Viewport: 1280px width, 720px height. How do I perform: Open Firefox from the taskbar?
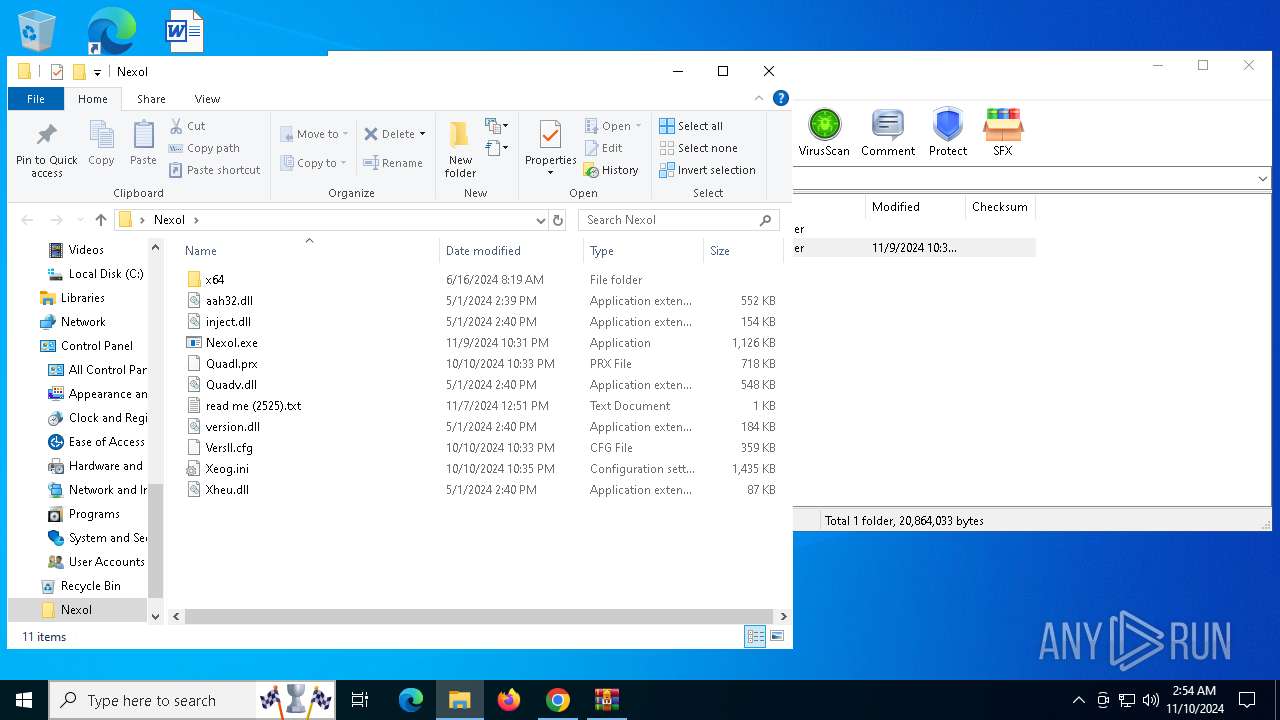click(509, 700)
